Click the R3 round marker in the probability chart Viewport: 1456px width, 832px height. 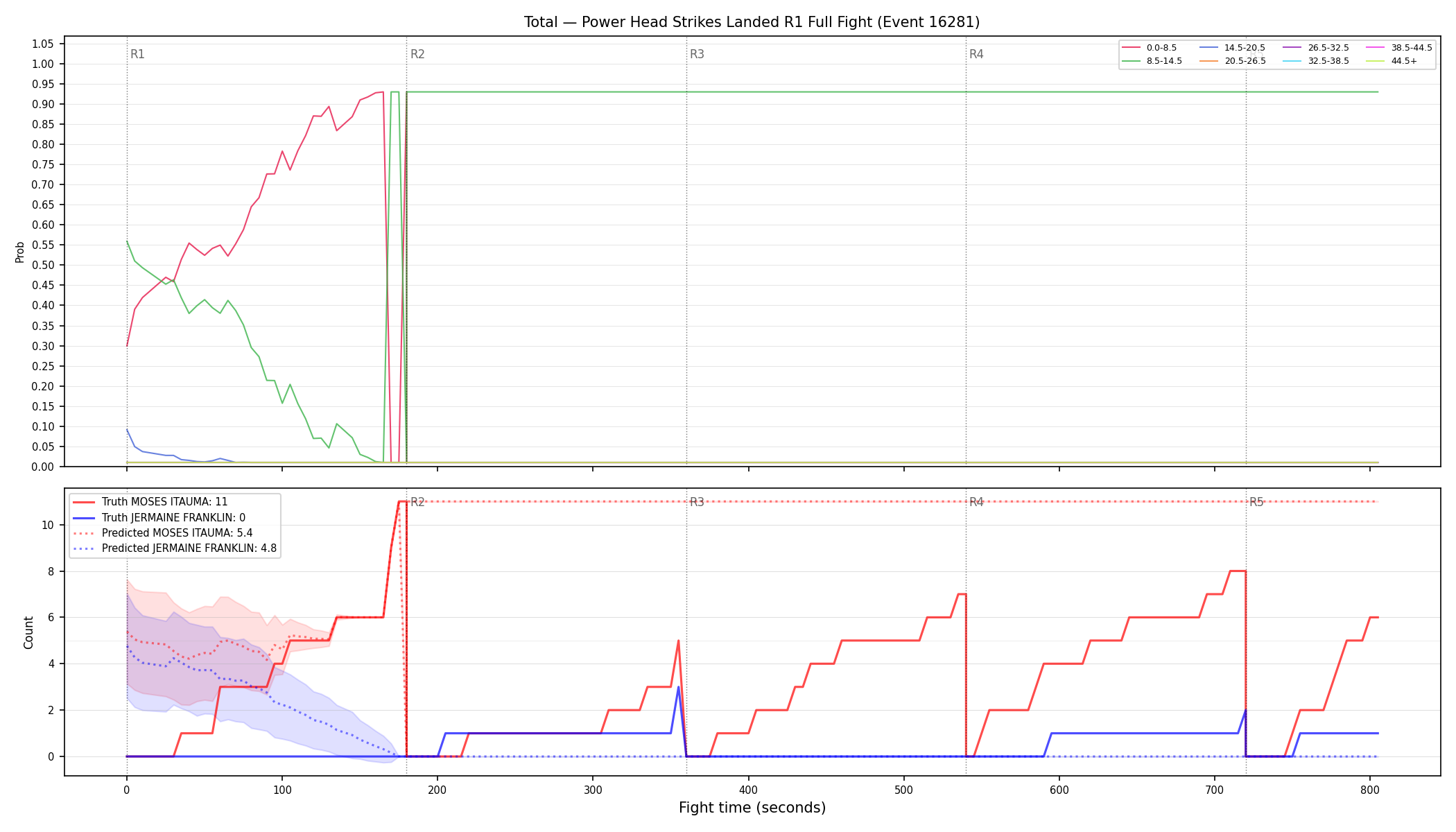[x=697, y=54]
